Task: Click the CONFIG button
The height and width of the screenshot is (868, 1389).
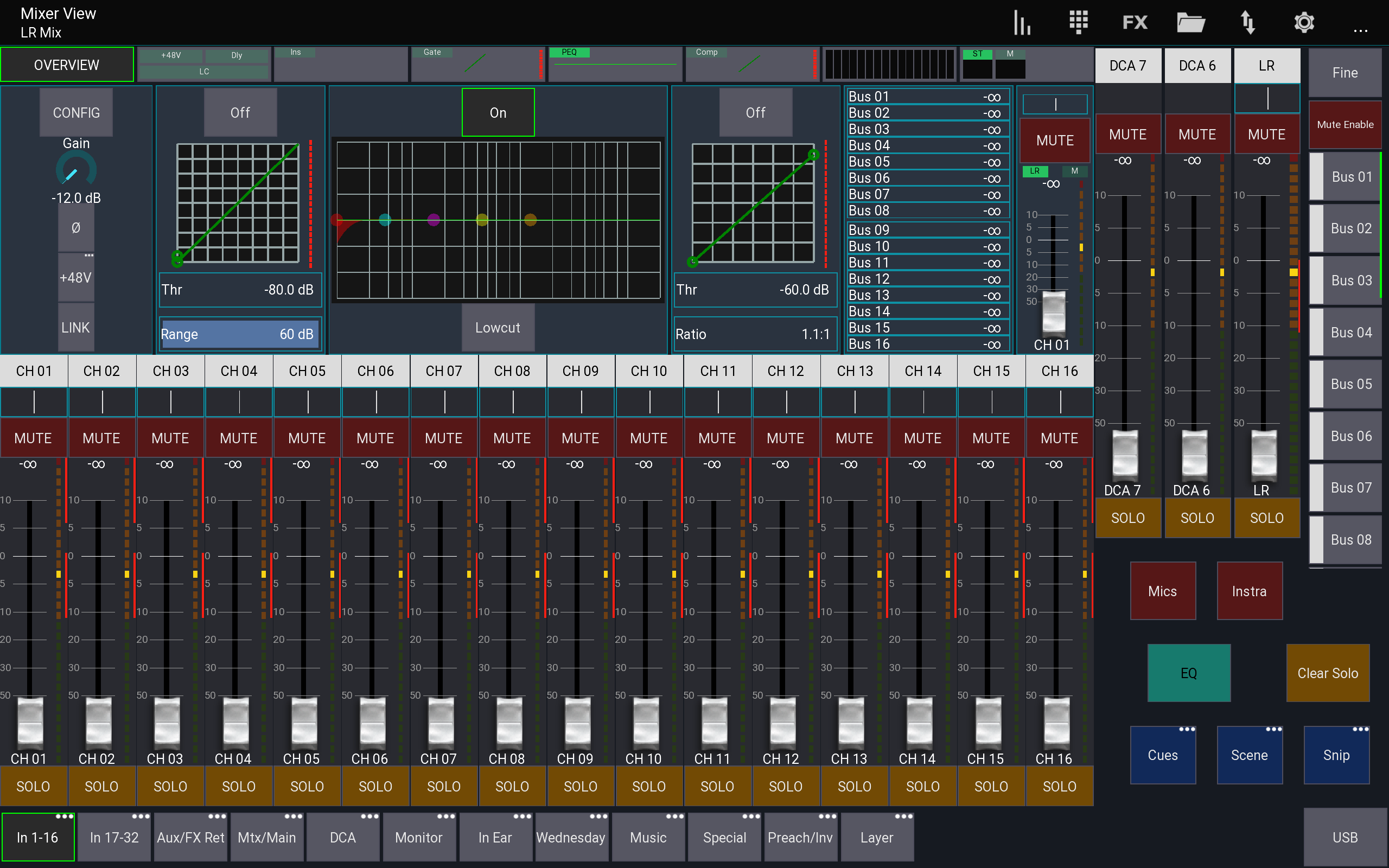Action: coord(76,112)
